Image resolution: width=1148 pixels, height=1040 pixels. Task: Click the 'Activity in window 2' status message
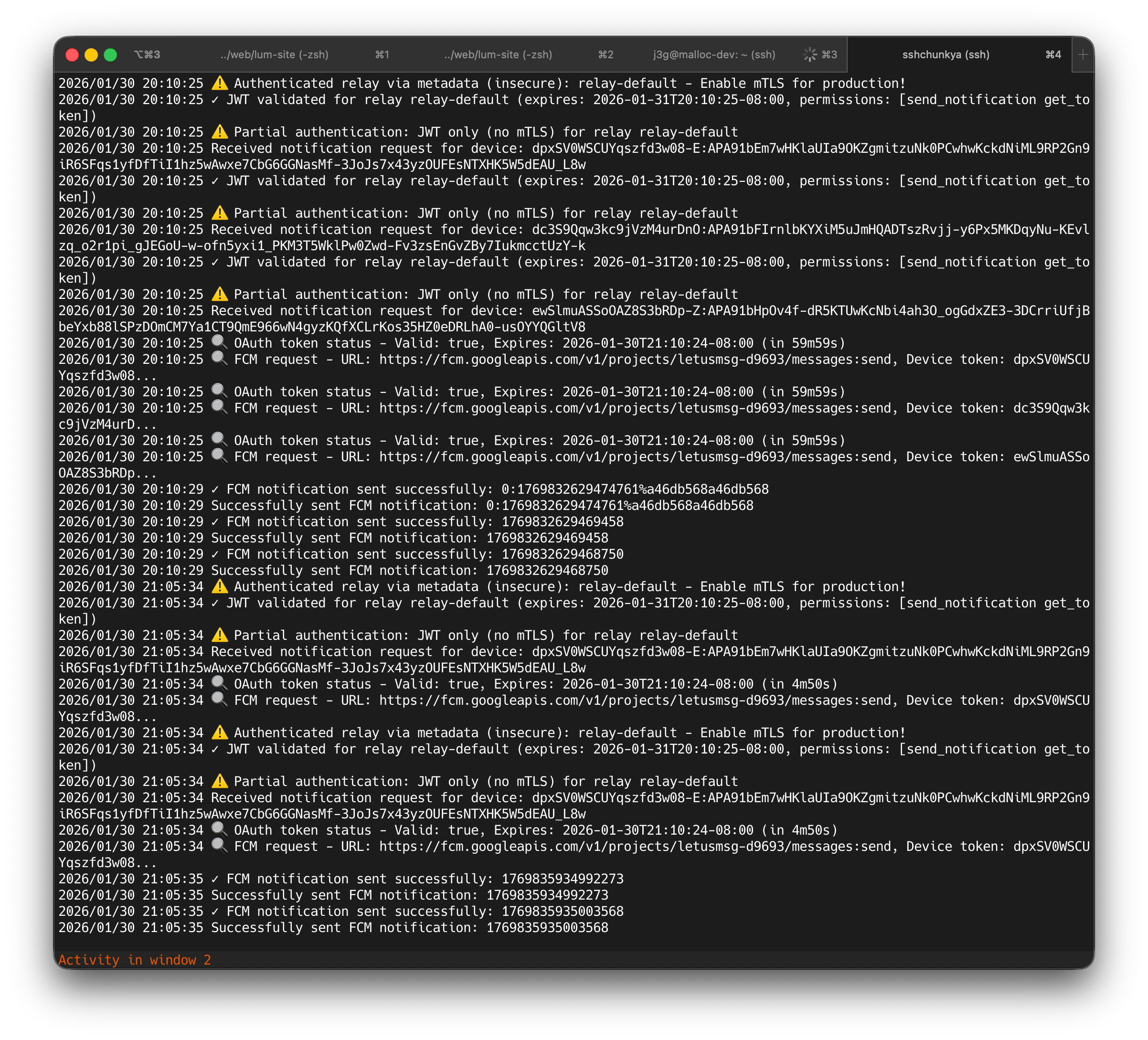point(134,960)
